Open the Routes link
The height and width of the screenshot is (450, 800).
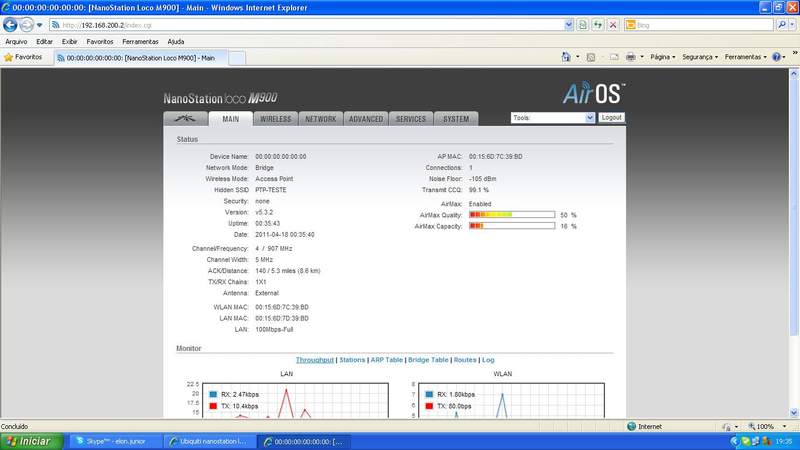[x=465, y=360]
